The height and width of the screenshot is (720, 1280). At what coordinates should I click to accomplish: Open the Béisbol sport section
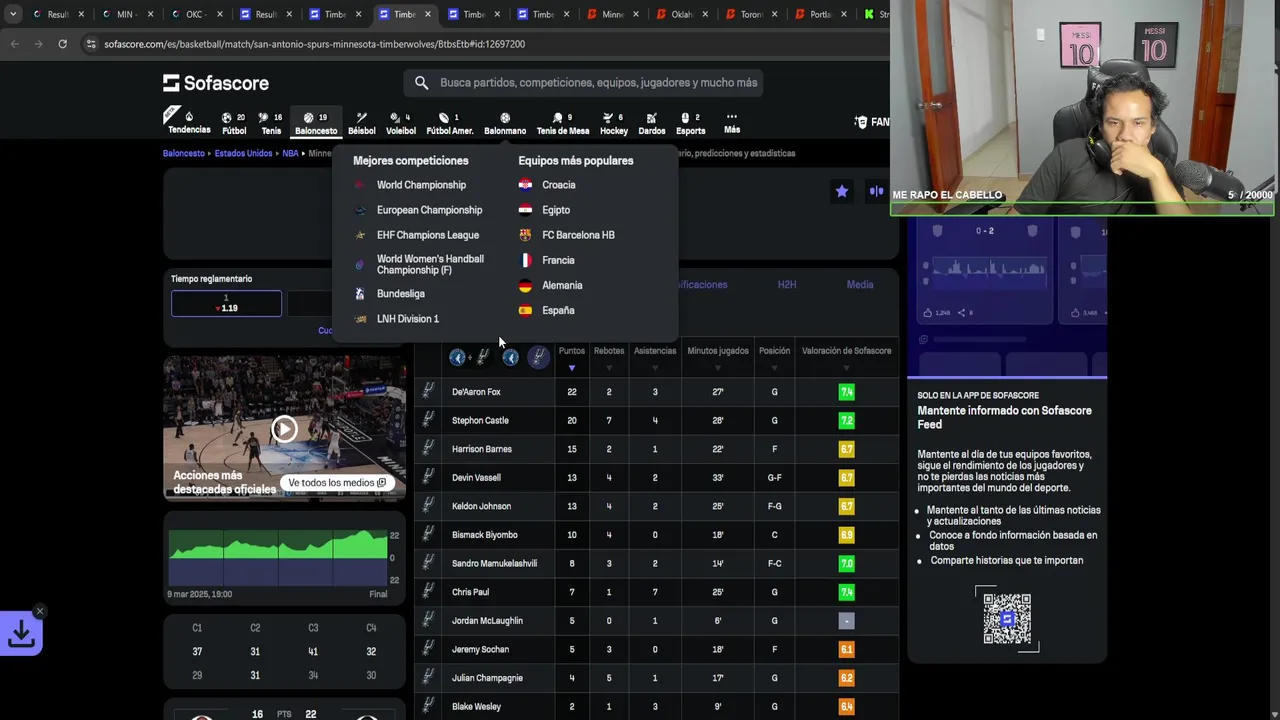coord(362,123)
